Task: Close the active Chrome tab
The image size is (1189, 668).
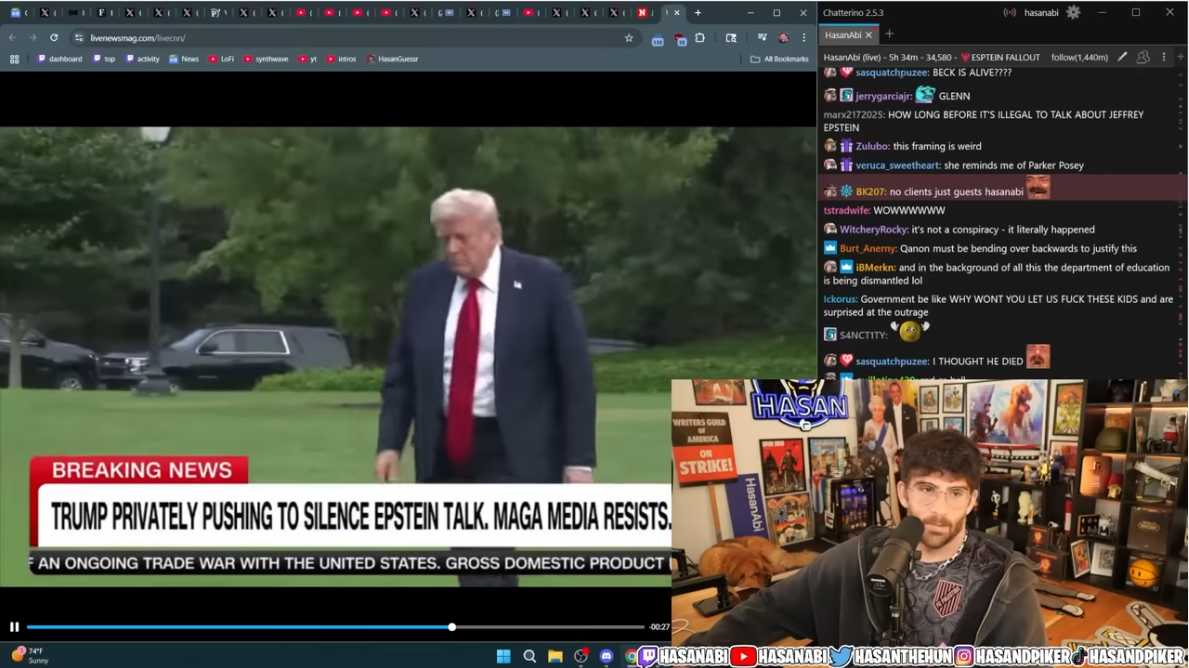Action: click(677, 12)
